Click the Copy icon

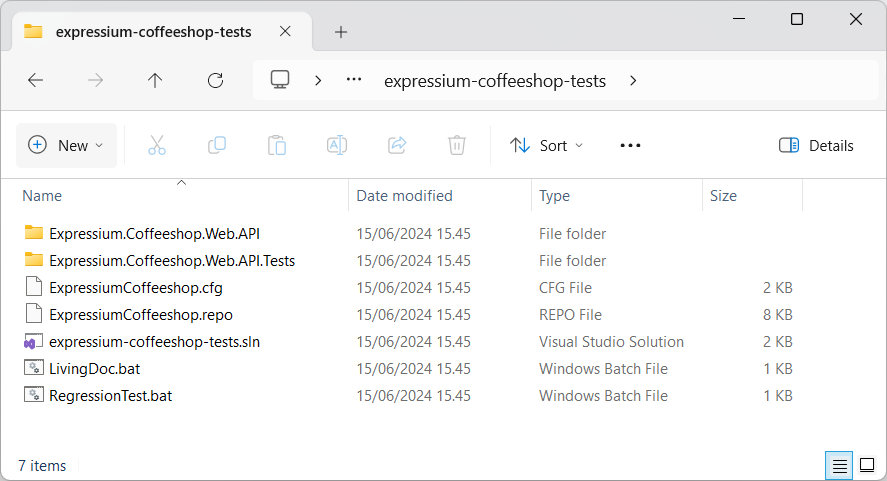pyautogui.click(x=217, y=145)
